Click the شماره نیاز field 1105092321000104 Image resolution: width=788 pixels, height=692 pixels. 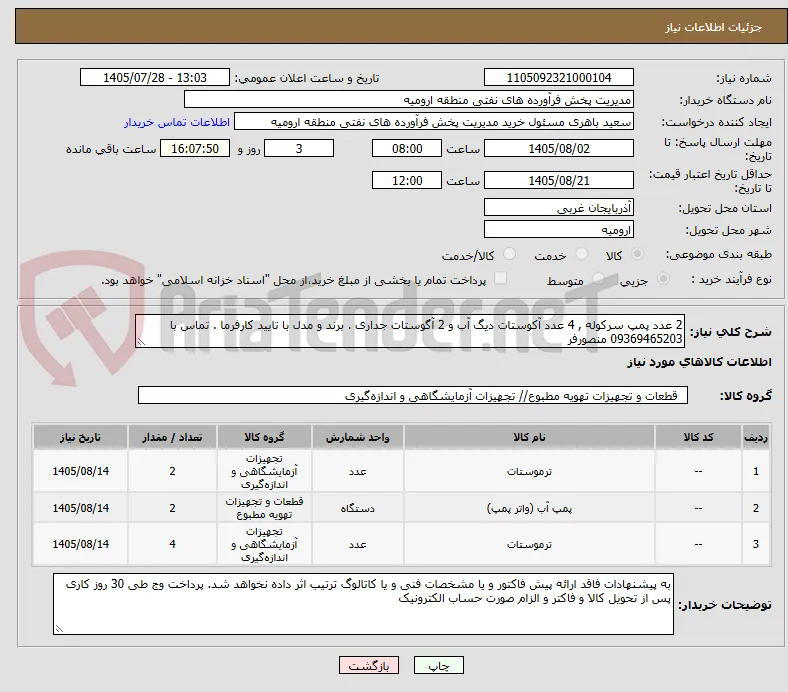pyautogui.click(x=558, y=77)
